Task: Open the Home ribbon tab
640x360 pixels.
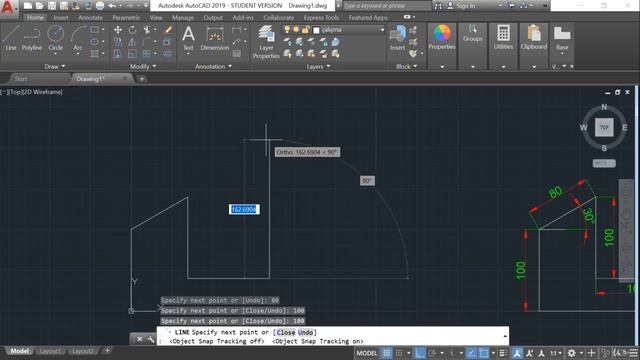Action: pos(35,18)
